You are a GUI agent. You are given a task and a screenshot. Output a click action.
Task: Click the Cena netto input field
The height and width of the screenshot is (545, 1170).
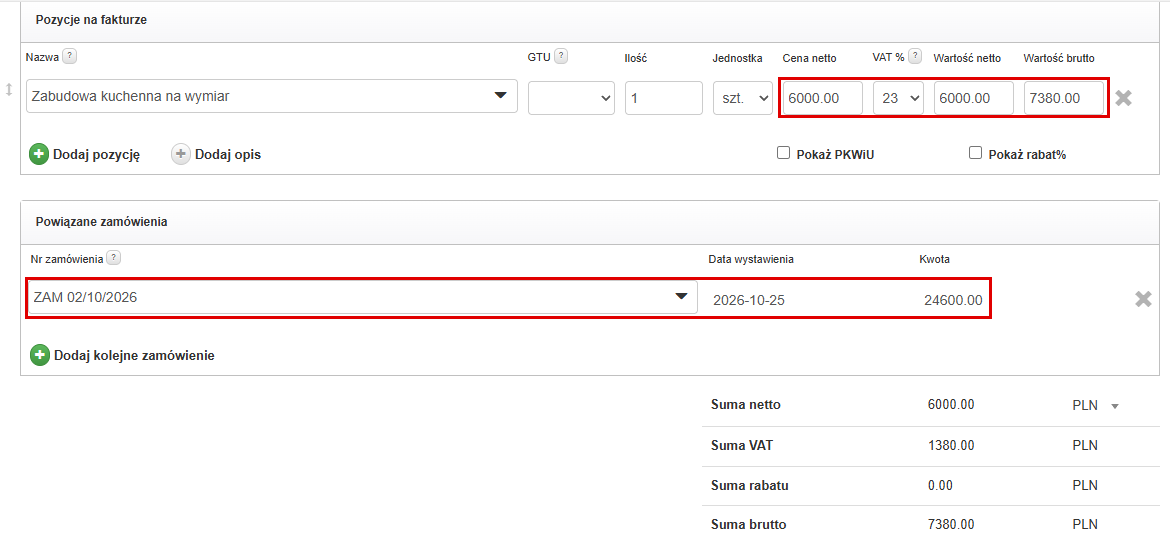point(823,98)
